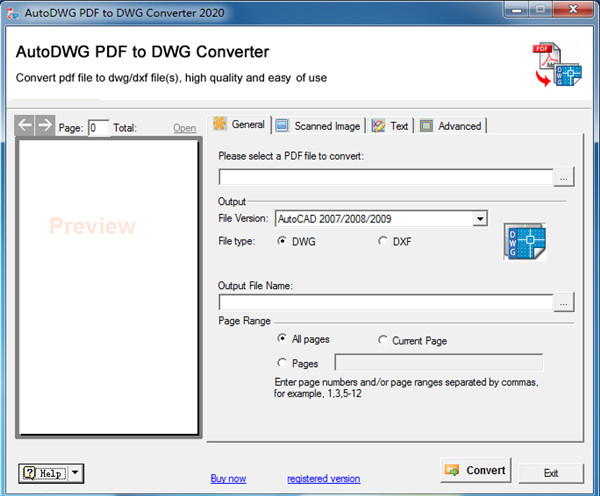Click the Help question mark icon
The height and width of the screenshot is (496, 600).
[x=29, y=473]
